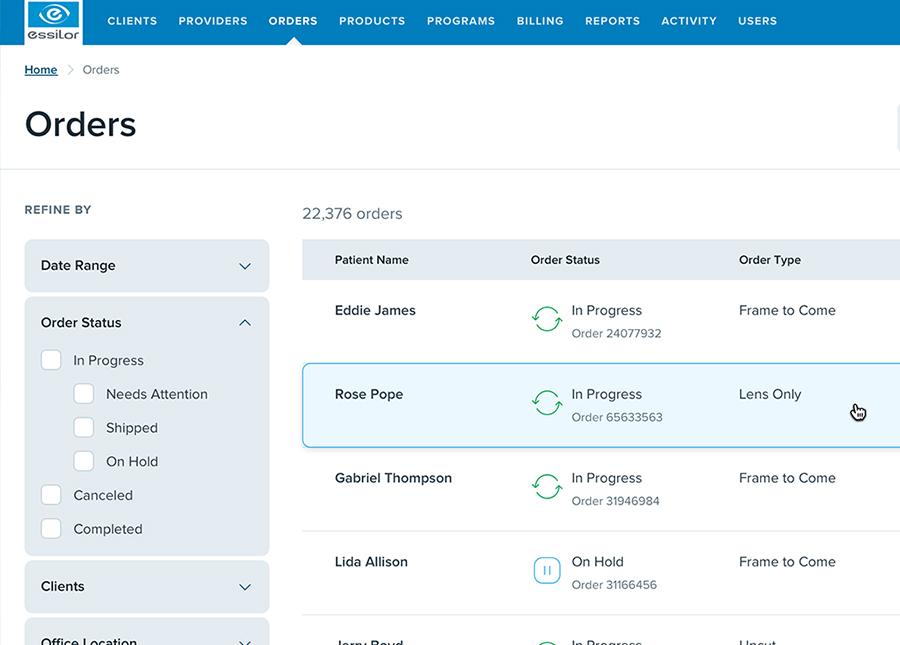Tick the Shipped filter checkbox
900x645 pixels.
(x=84, y=428)
